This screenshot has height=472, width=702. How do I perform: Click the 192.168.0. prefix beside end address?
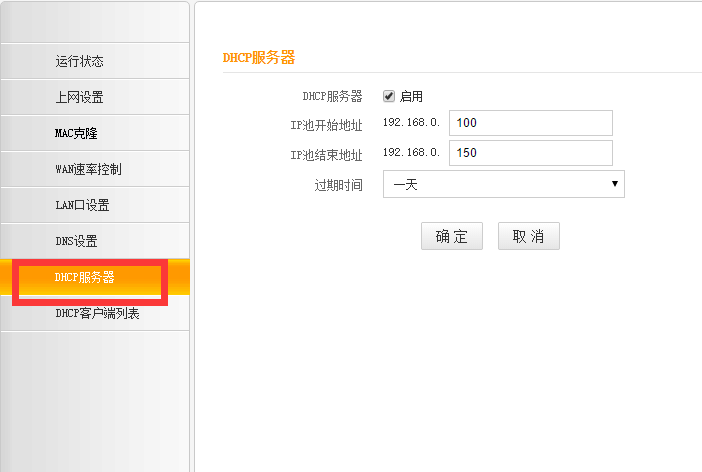411,152
